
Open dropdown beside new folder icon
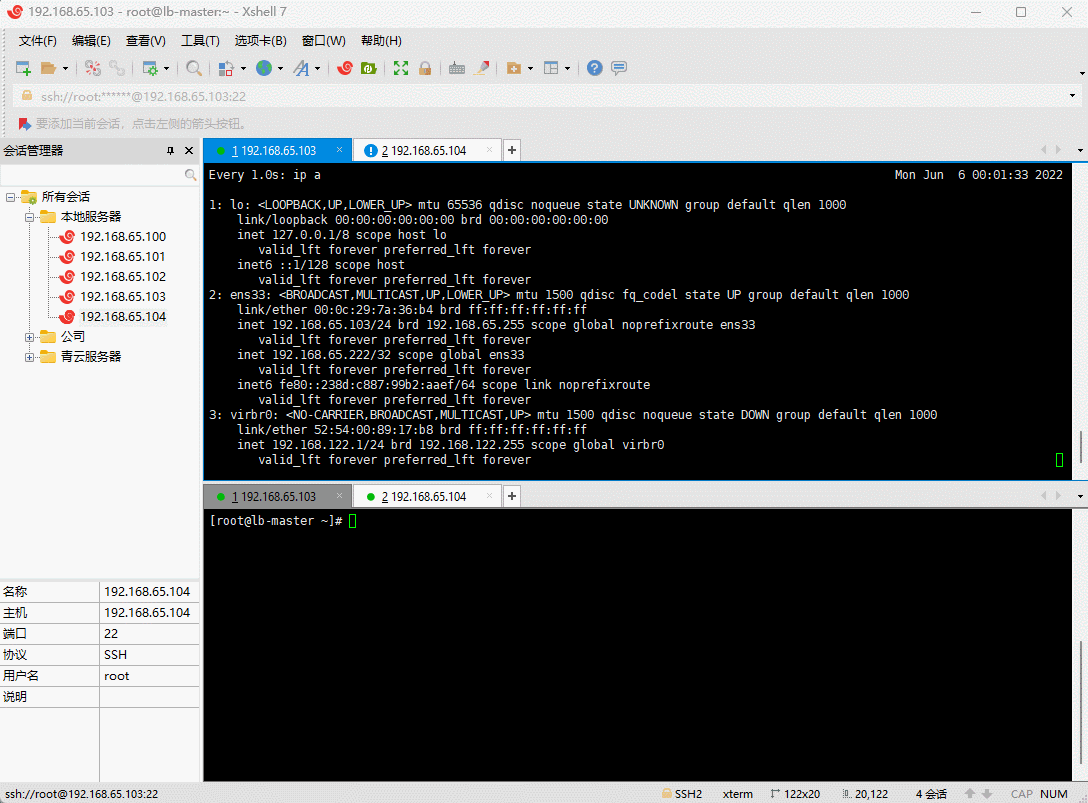(x=530, y=68)
